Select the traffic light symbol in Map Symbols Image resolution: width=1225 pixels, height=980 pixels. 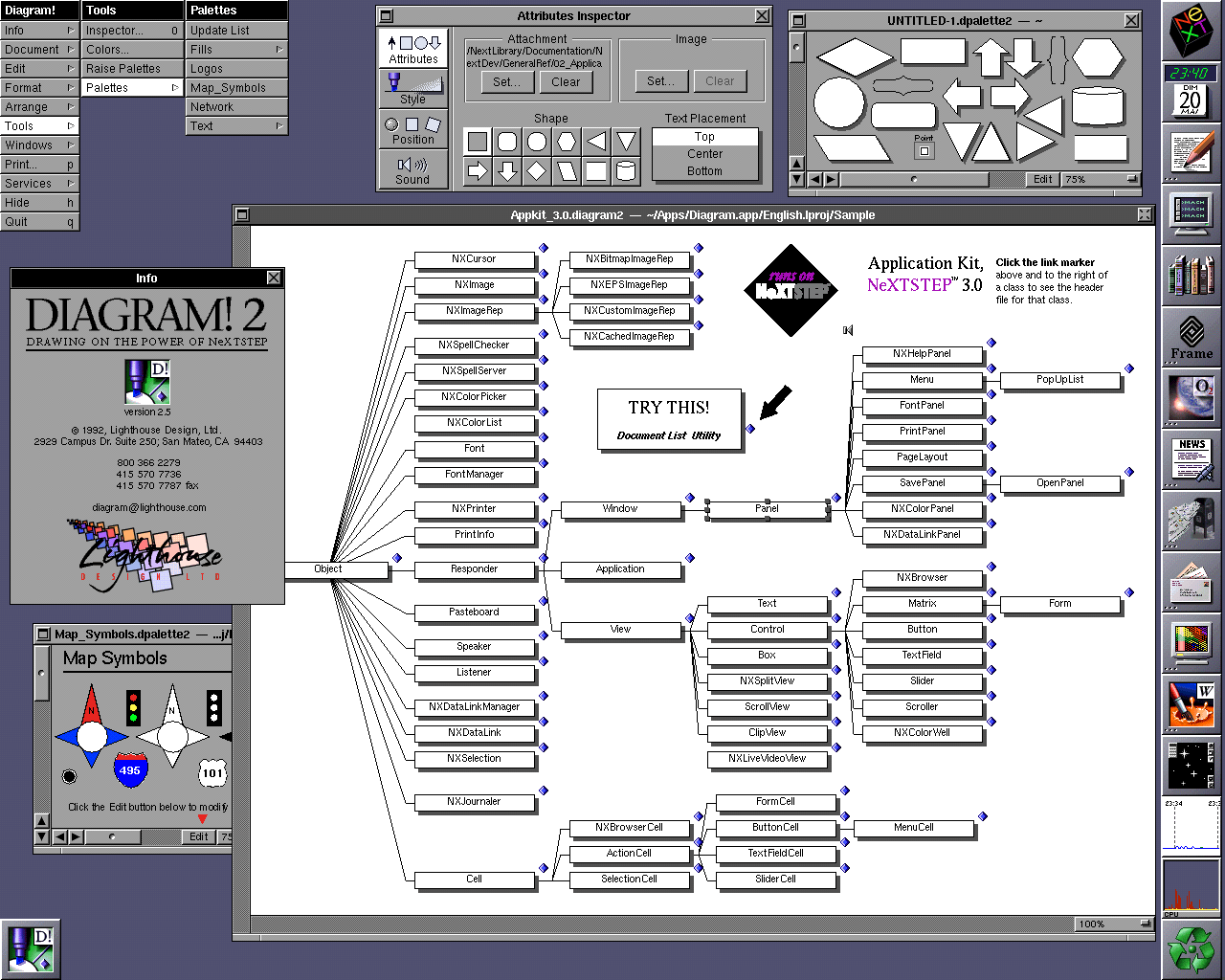133,707
